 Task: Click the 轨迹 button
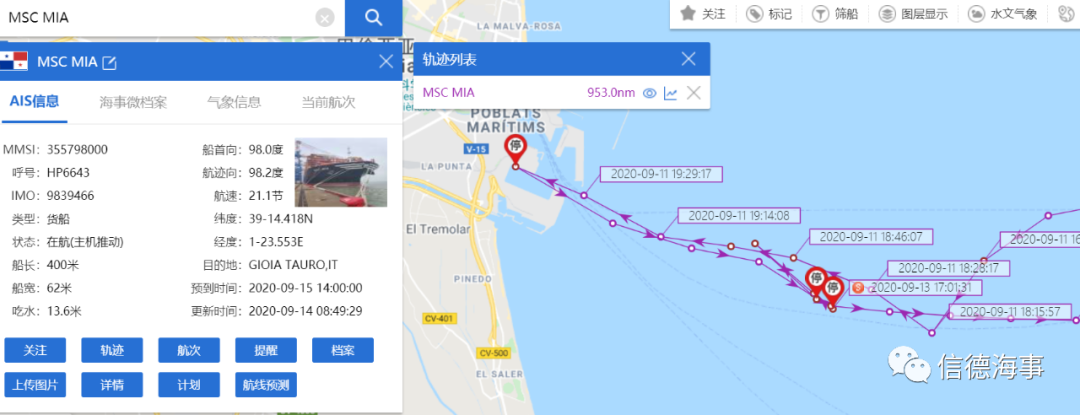tap(112, 350)
